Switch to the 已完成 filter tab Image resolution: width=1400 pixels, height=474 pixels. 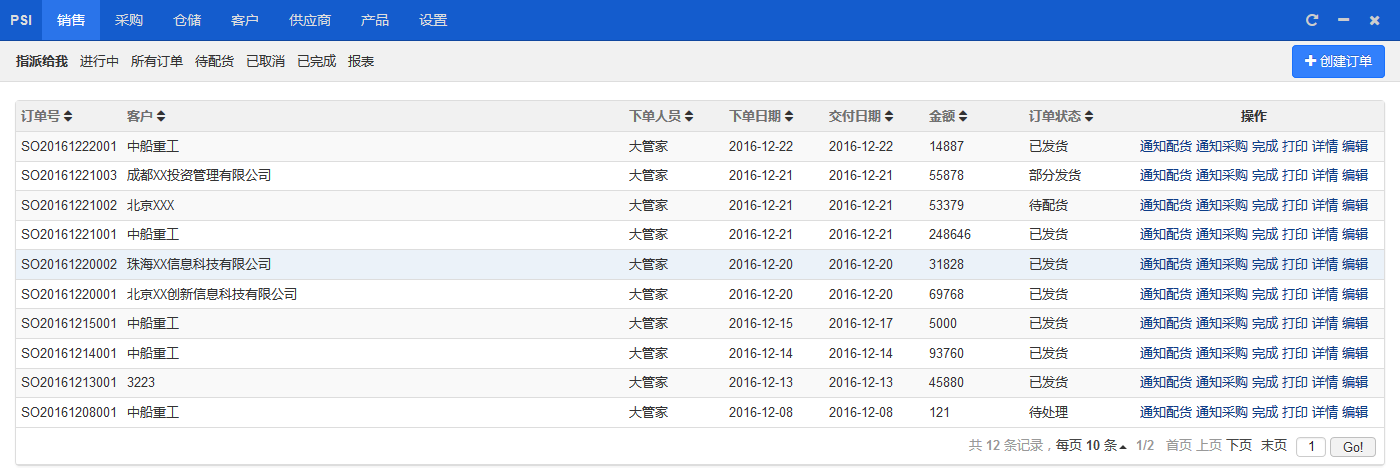click(316, 62)
